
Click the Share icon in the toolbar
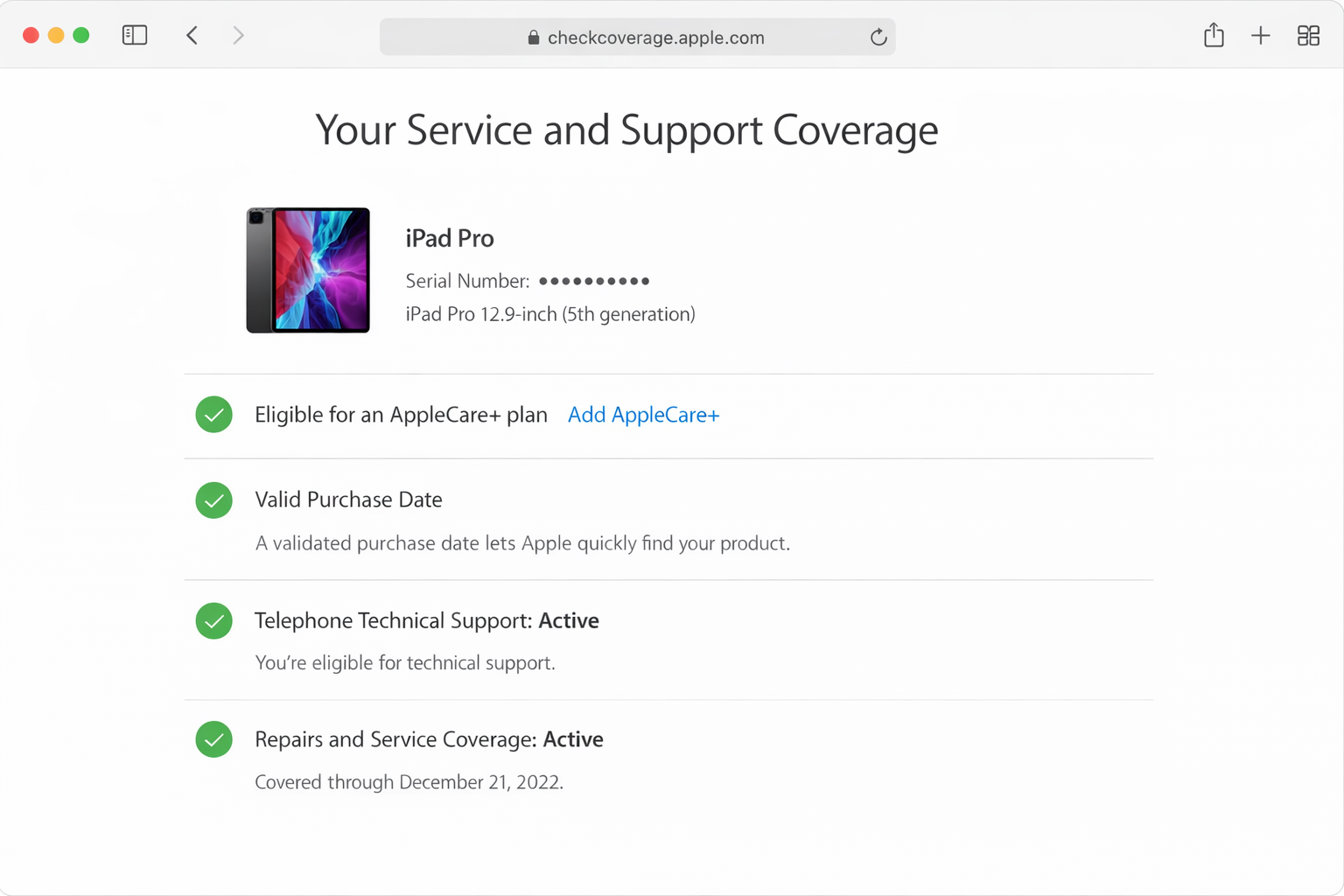pos(1214,35)
